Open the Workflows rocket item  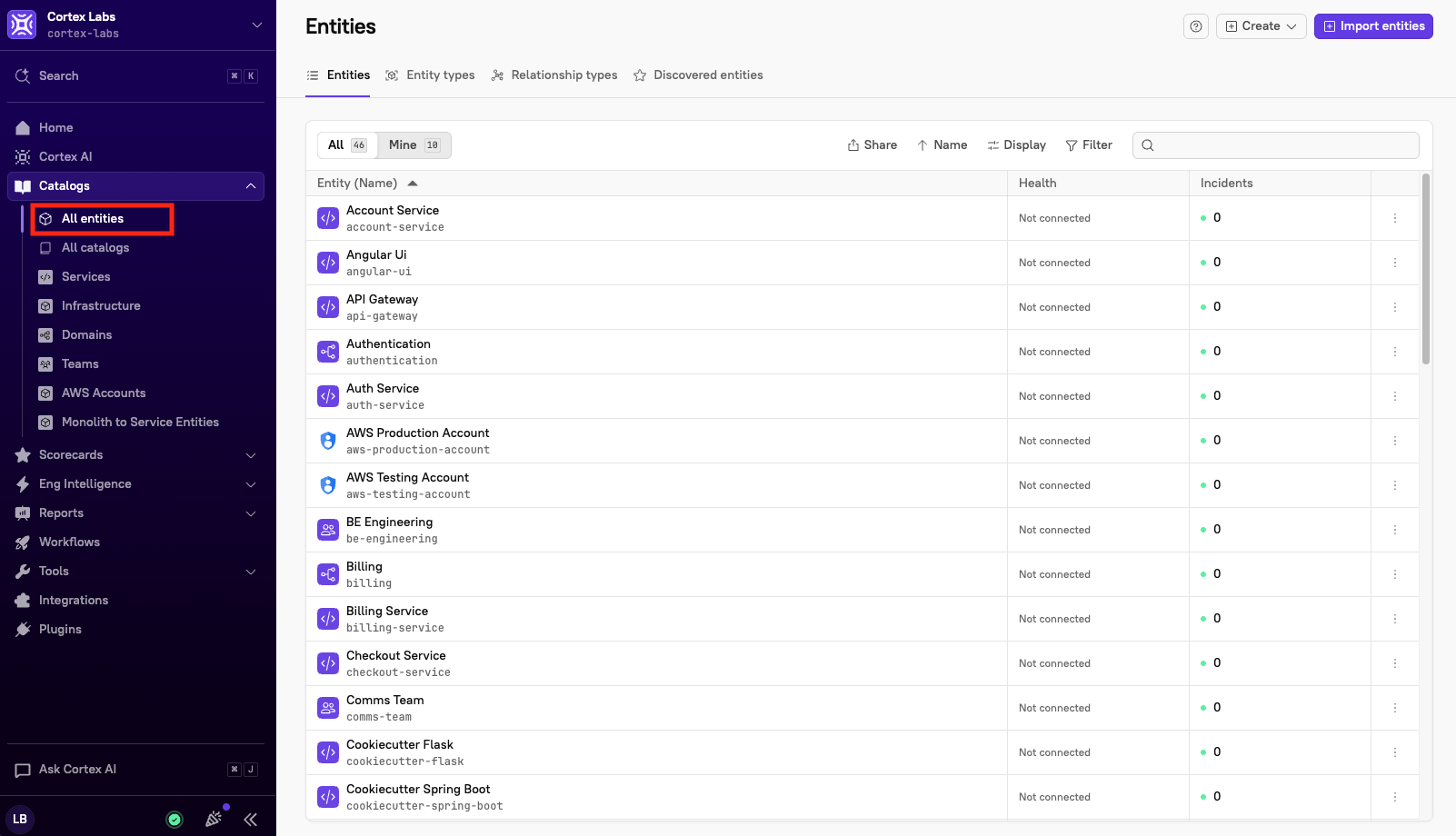pos(135,542)
